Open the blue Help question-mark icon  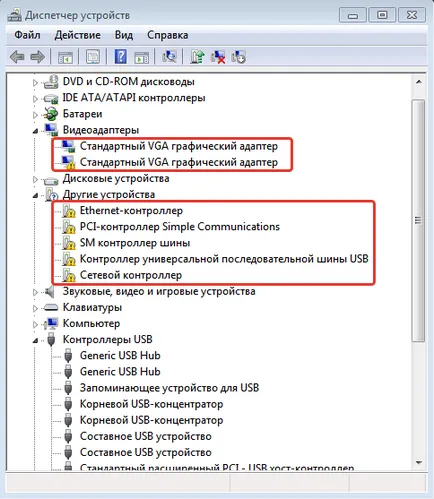[120, 57]
